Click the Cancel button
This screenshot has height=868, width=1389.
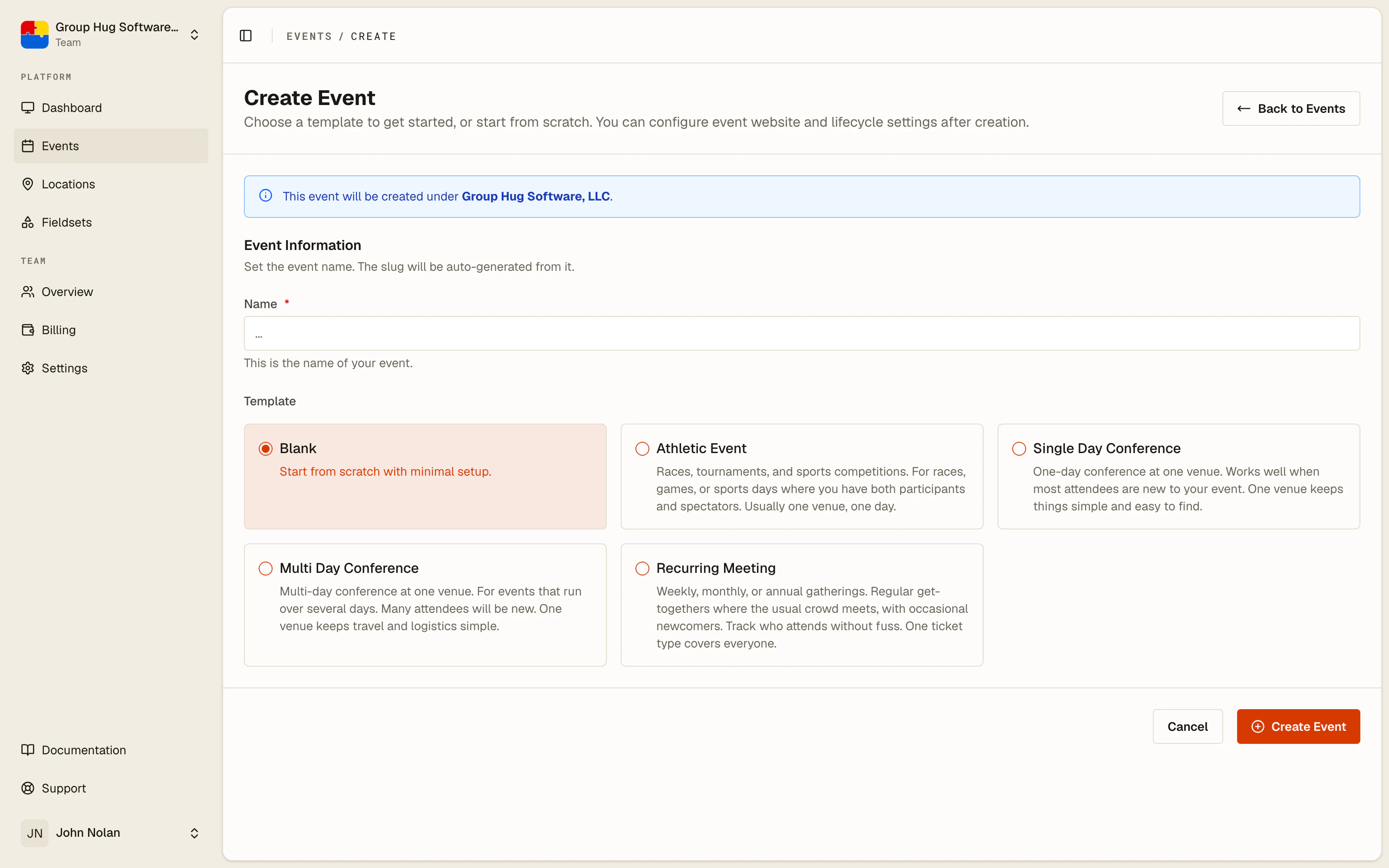click(1188, 726)
